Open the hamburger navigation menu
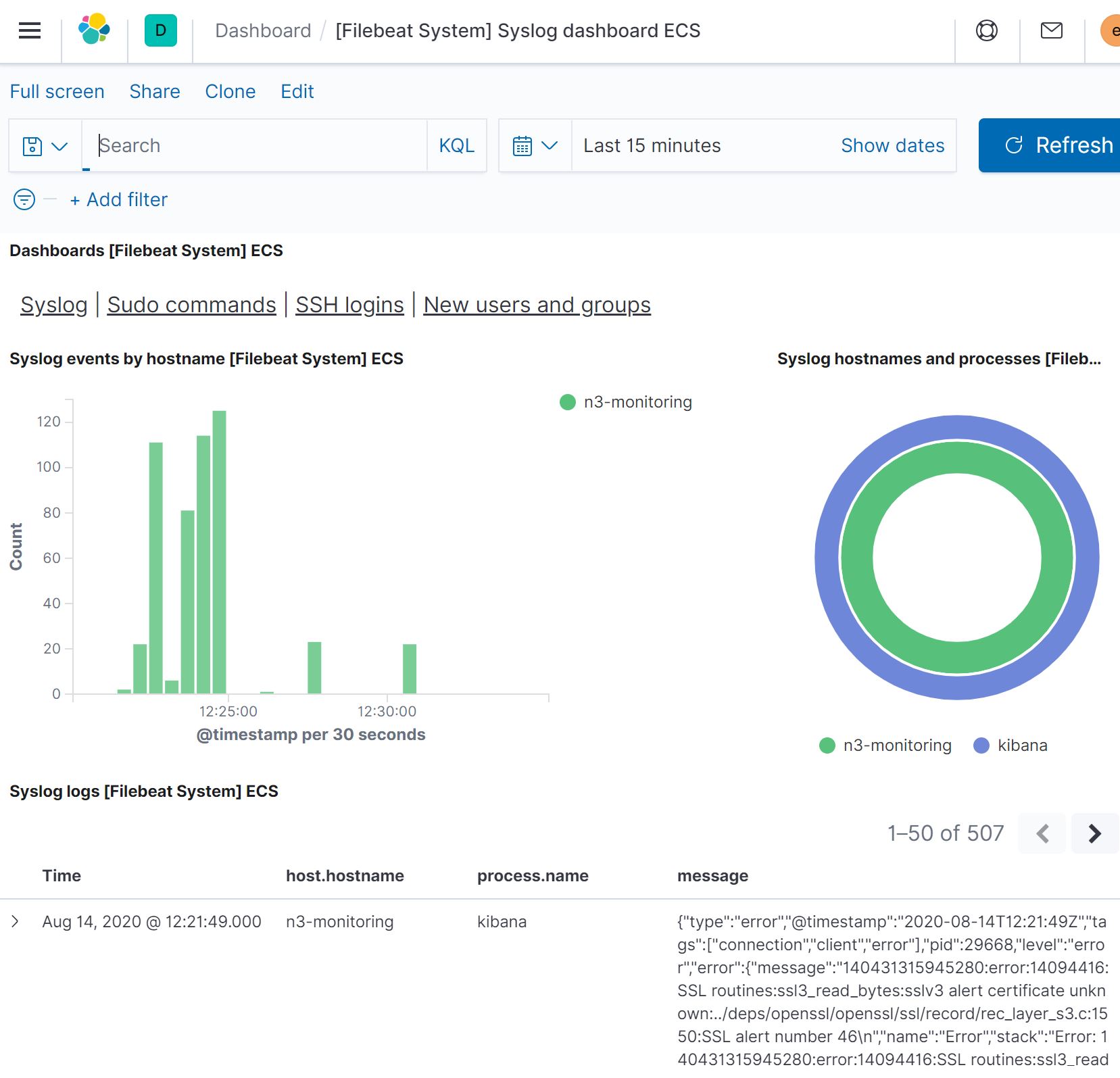This screenshot has height=1078, width=1120. (x=30, y=30)
